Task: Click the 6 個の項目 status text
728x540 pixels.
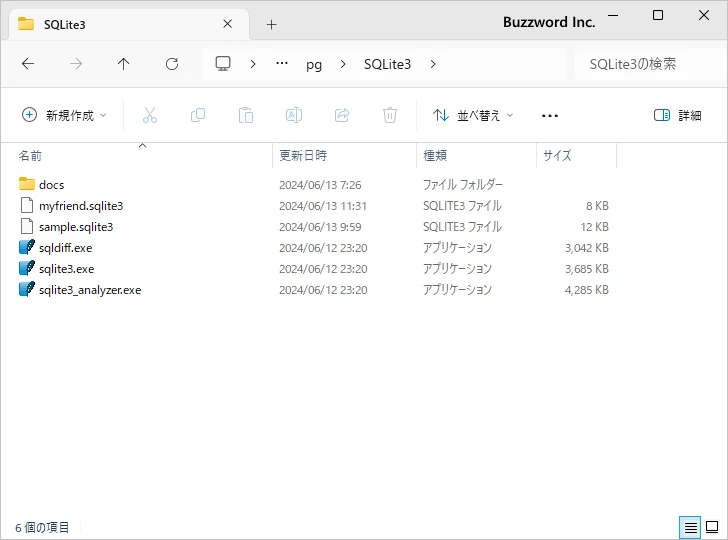Action: pos(42,527)
